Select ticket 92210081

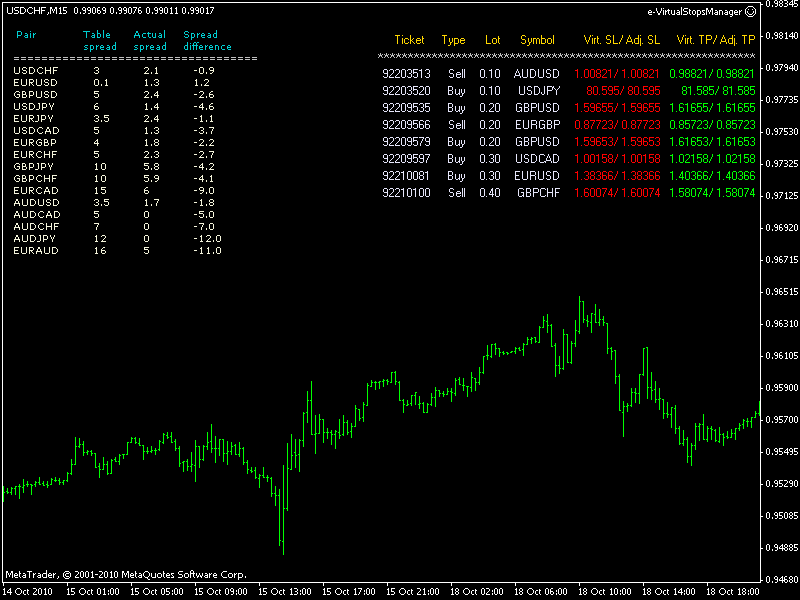(x=406, y=176)
